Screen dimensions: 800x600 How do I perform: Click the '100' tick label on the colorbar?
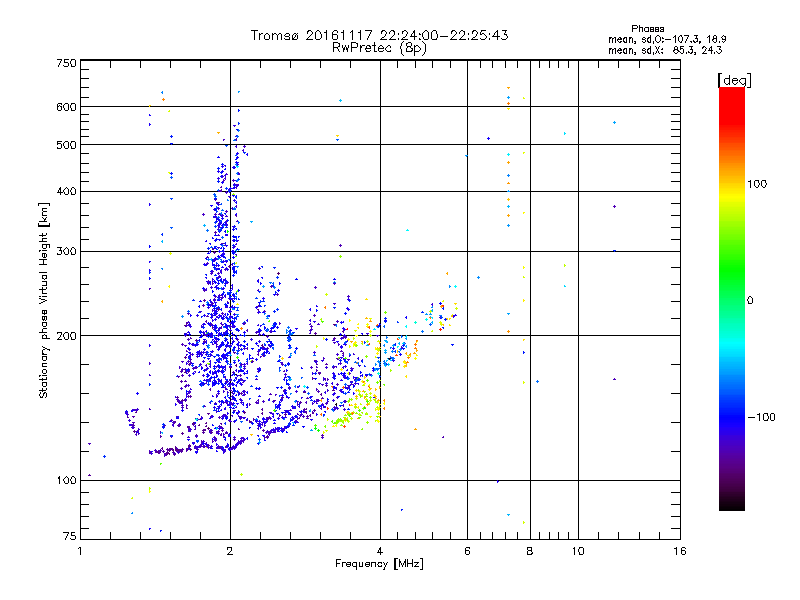[757, 184]
